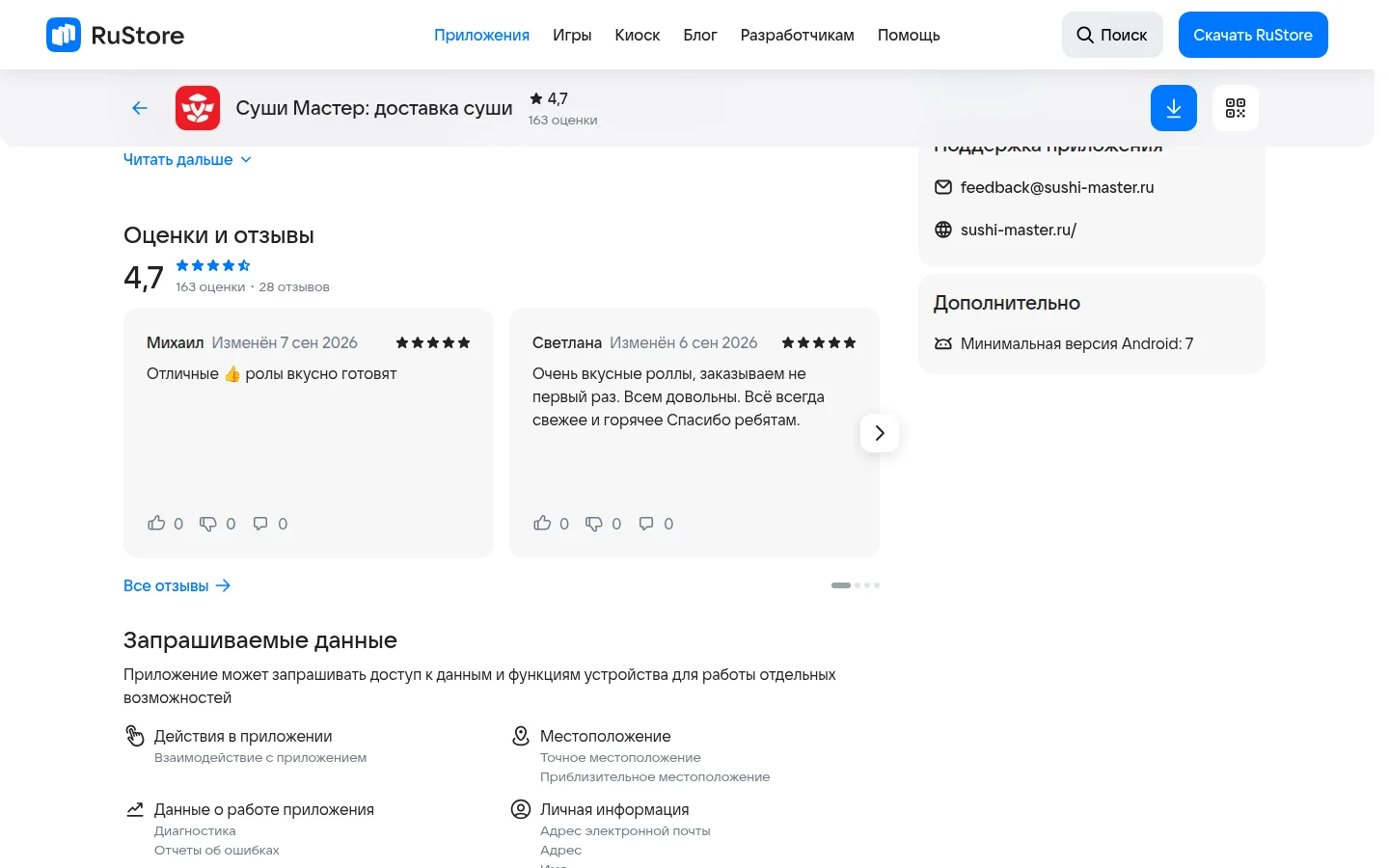Click the Диагностика text

pyautogui.click(x=195, y=831)
